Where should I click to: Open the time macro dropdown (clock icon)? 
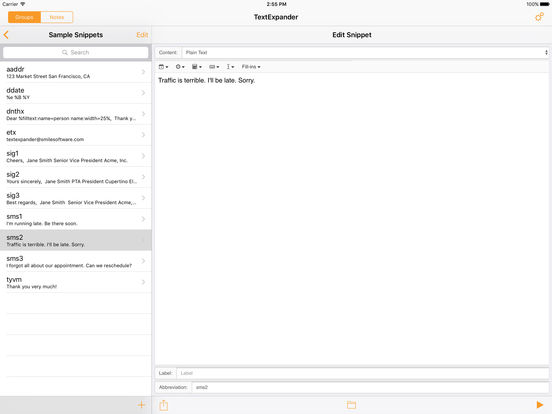point(180,67)
